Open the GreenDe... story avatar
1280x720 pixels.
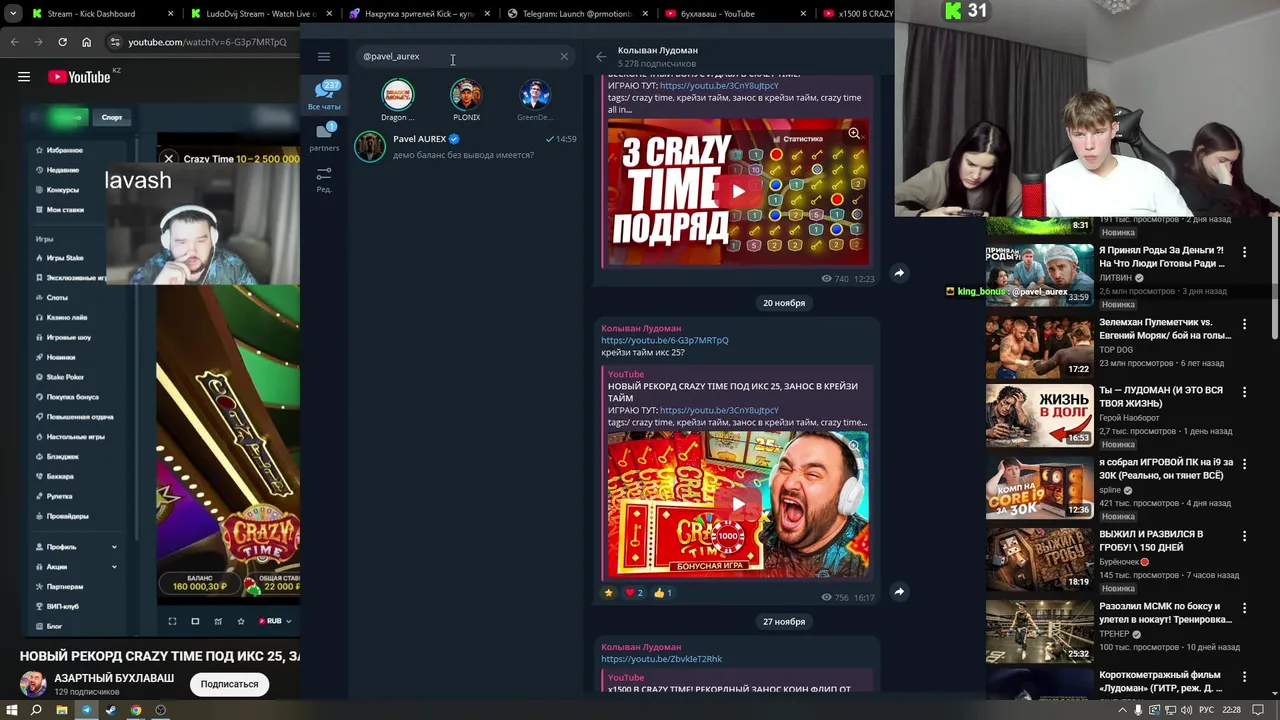(534, 95)
